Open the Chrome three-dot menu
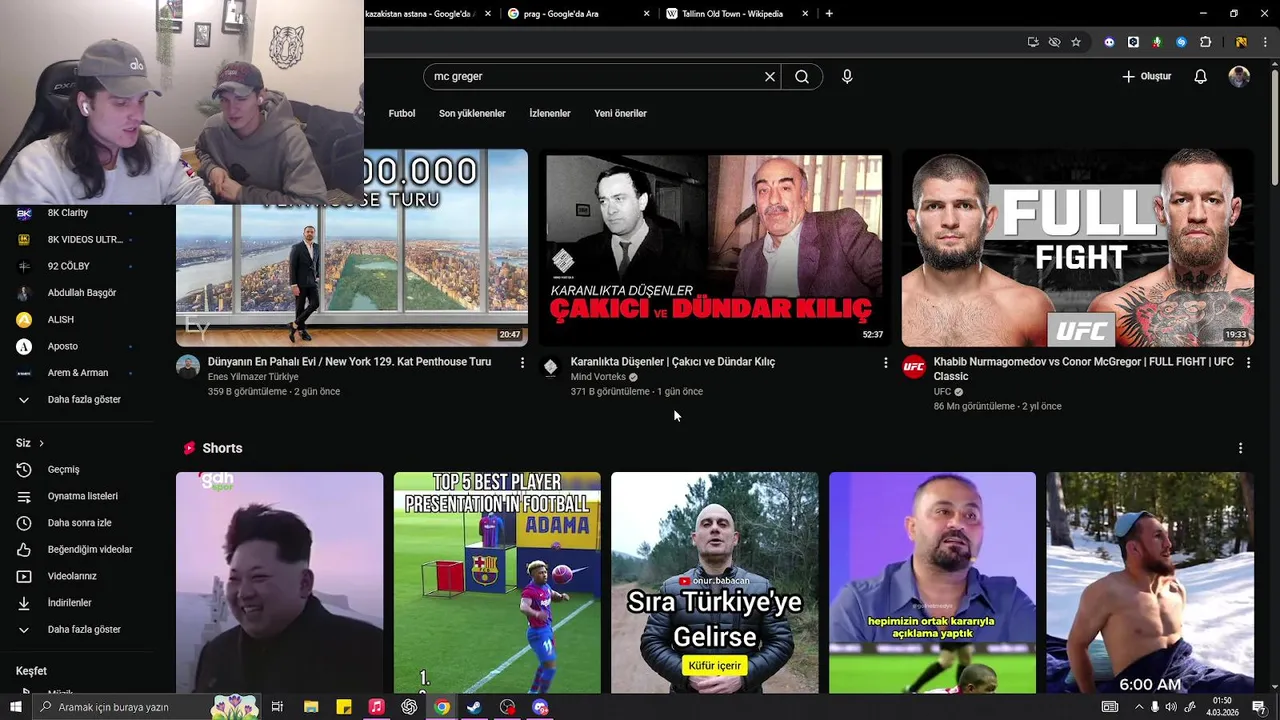 click(1265, 42)
